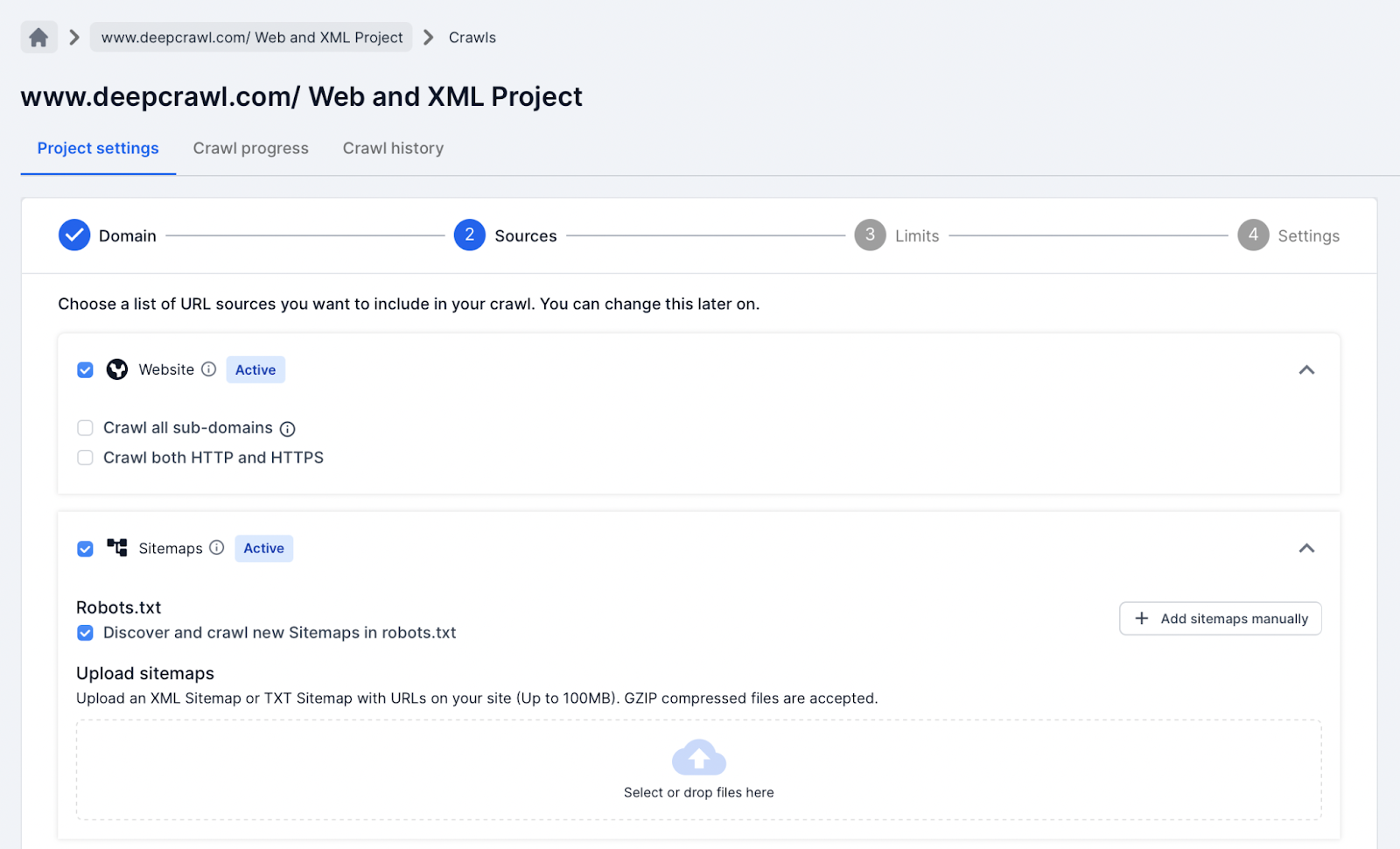Click the Upload sitemaps heading
This screenshot has height=849, width=1400.
[x=145, y=673]
